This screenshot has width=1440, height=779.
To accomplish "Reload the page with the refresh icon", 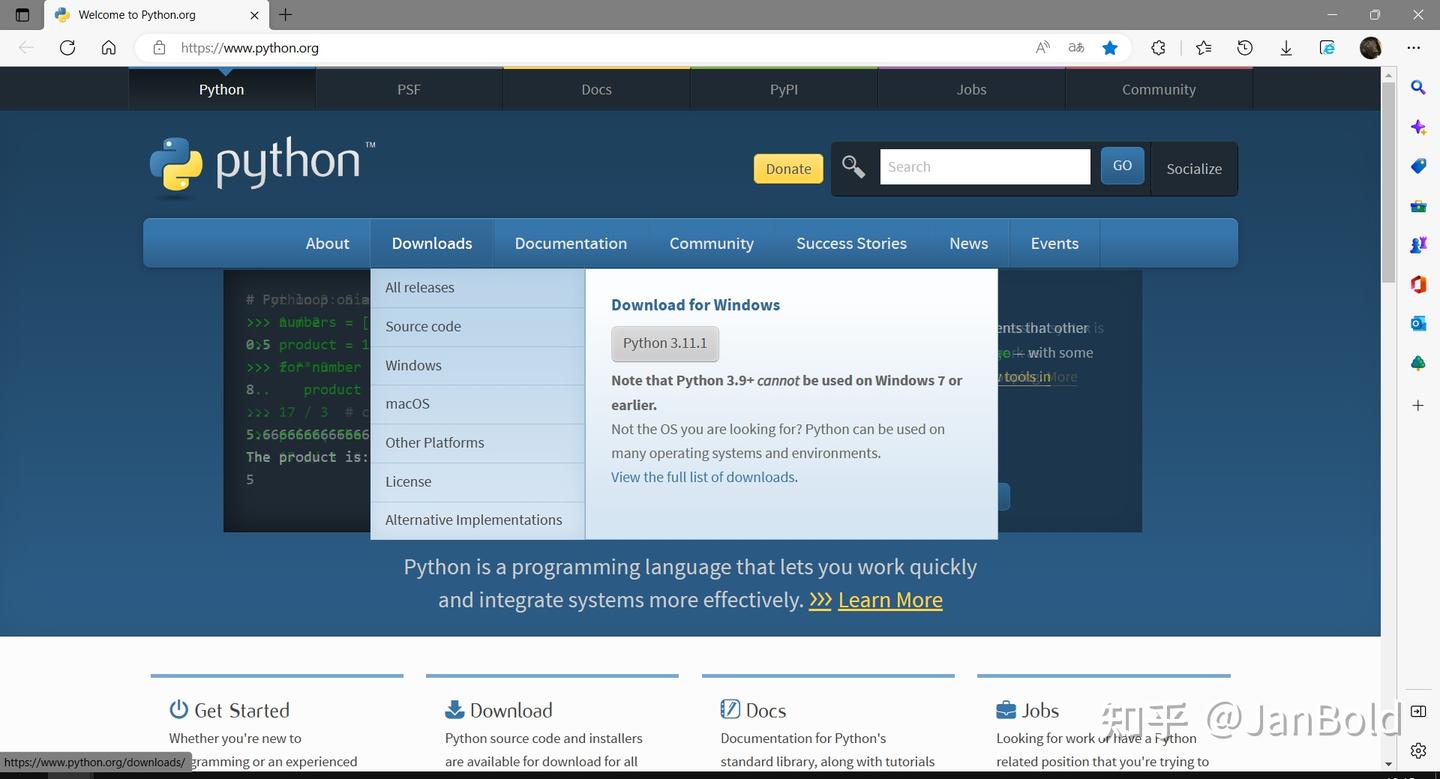I will click(67, 47).
